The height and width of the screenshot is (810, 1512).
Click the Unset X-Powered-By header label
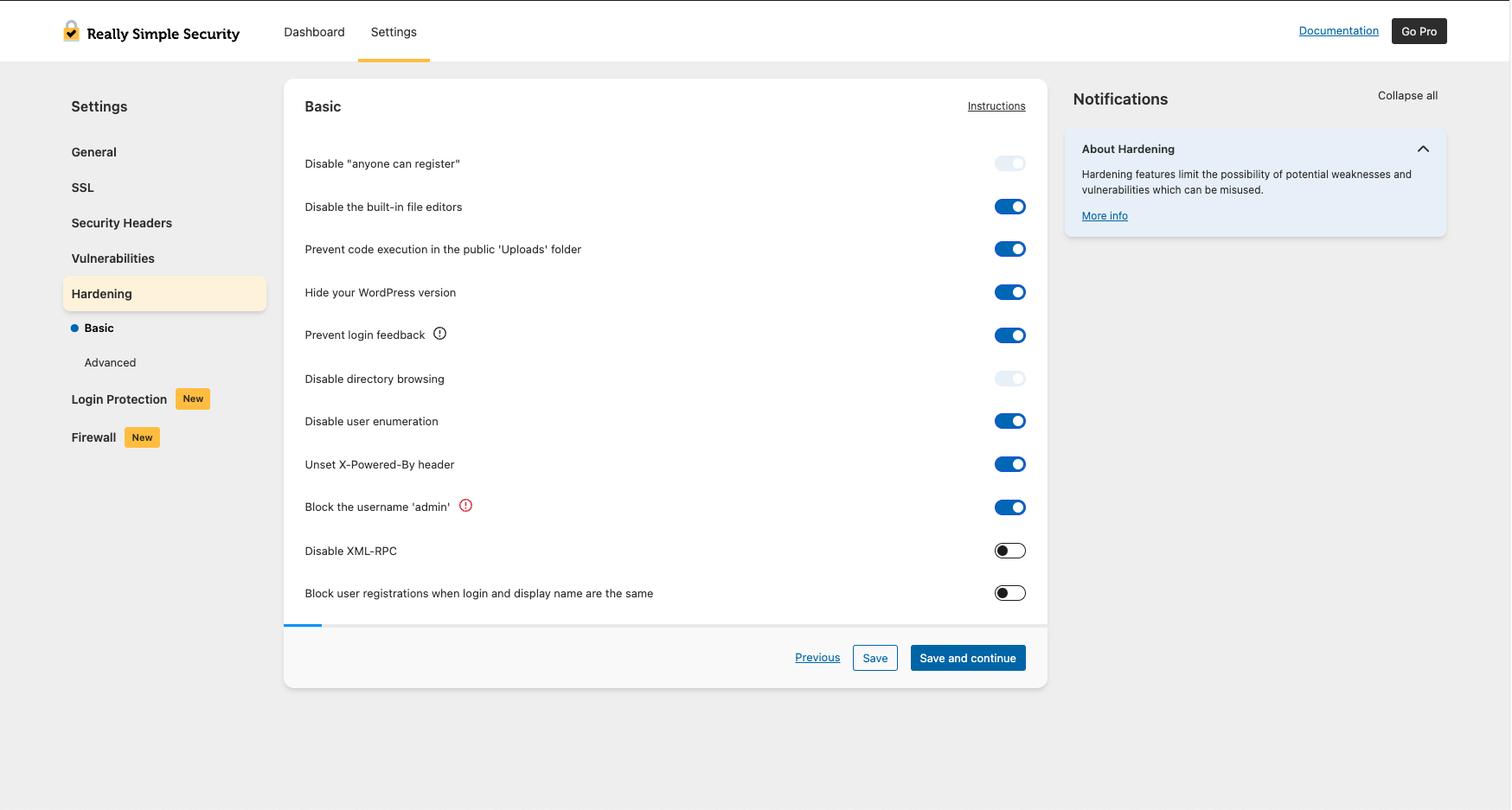pos(379,465)
